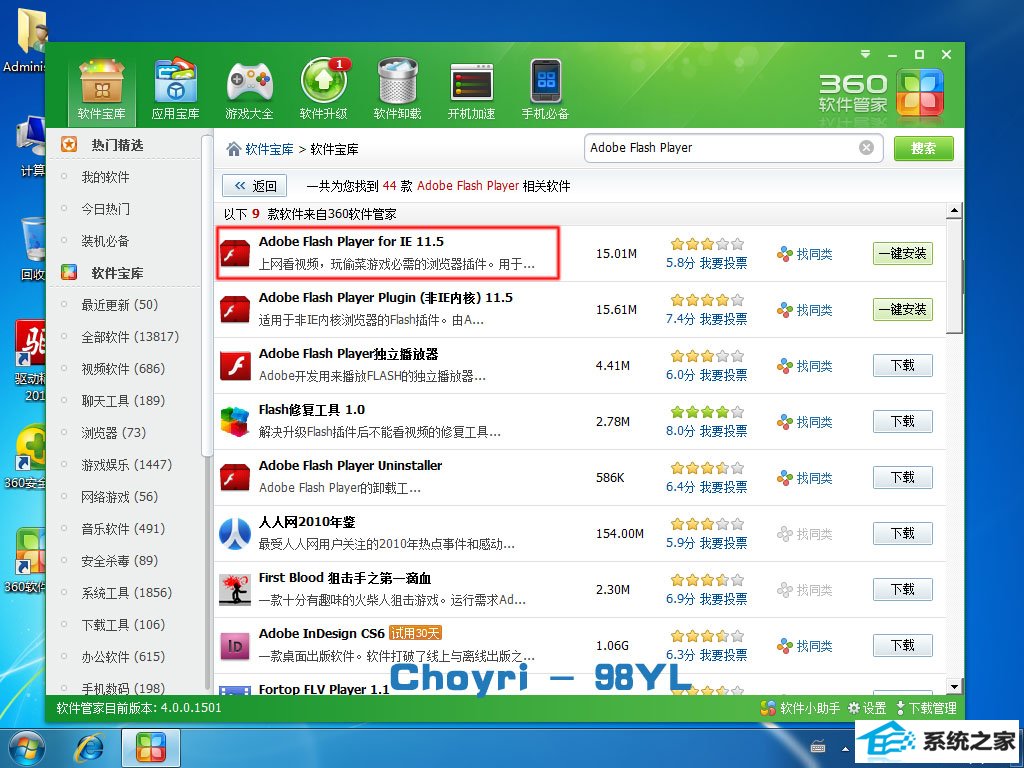Download Adobe Flash Player Uninstaller

tap(903, 477)
